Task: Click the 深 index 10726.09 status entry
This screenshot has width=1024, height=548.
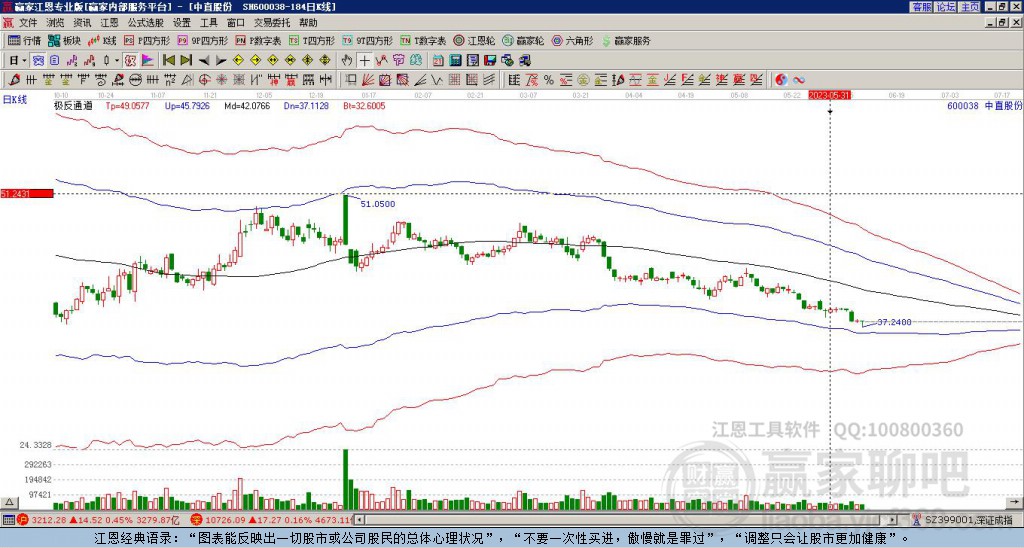Action: (x=272, y=520)
